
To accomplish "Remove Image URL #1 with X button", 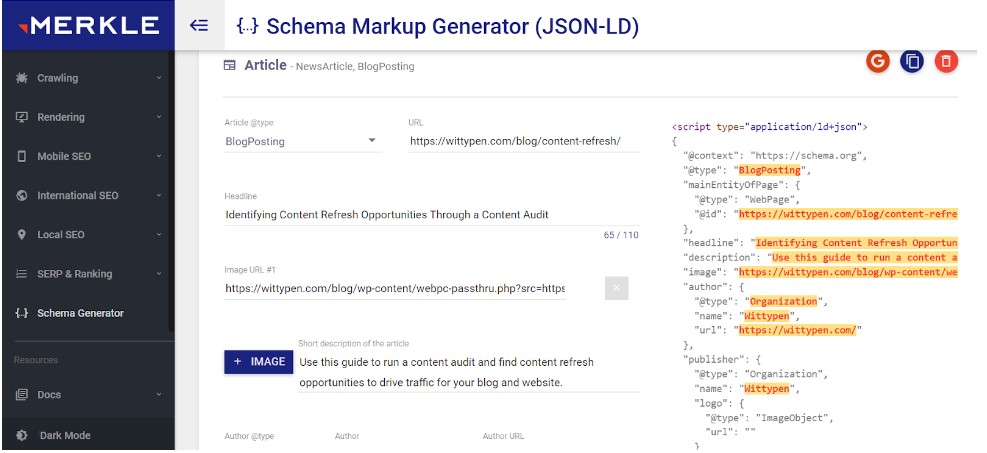I will (616, 288).
